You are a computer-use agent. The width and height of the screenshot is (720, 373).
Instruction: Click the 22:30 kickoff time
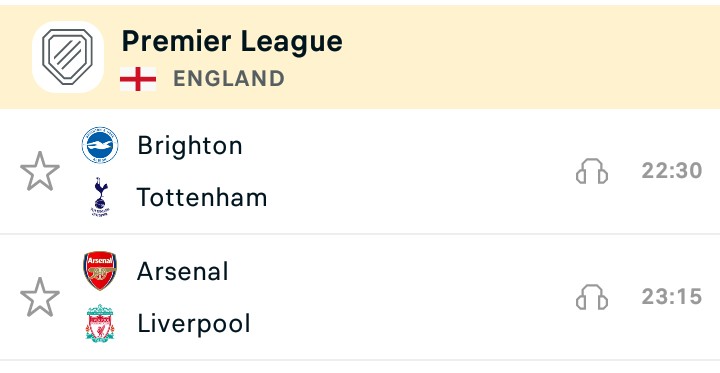click(672, 171)
